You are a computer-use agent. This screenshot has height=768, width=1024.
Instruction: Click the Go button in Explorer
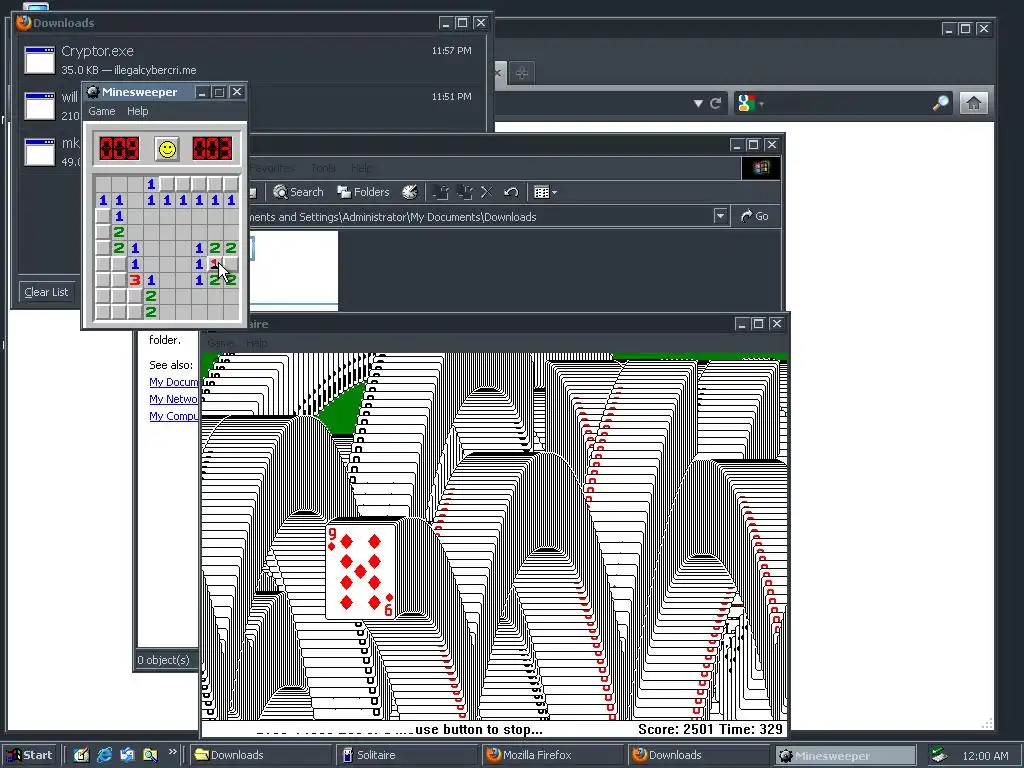[754, 216]
